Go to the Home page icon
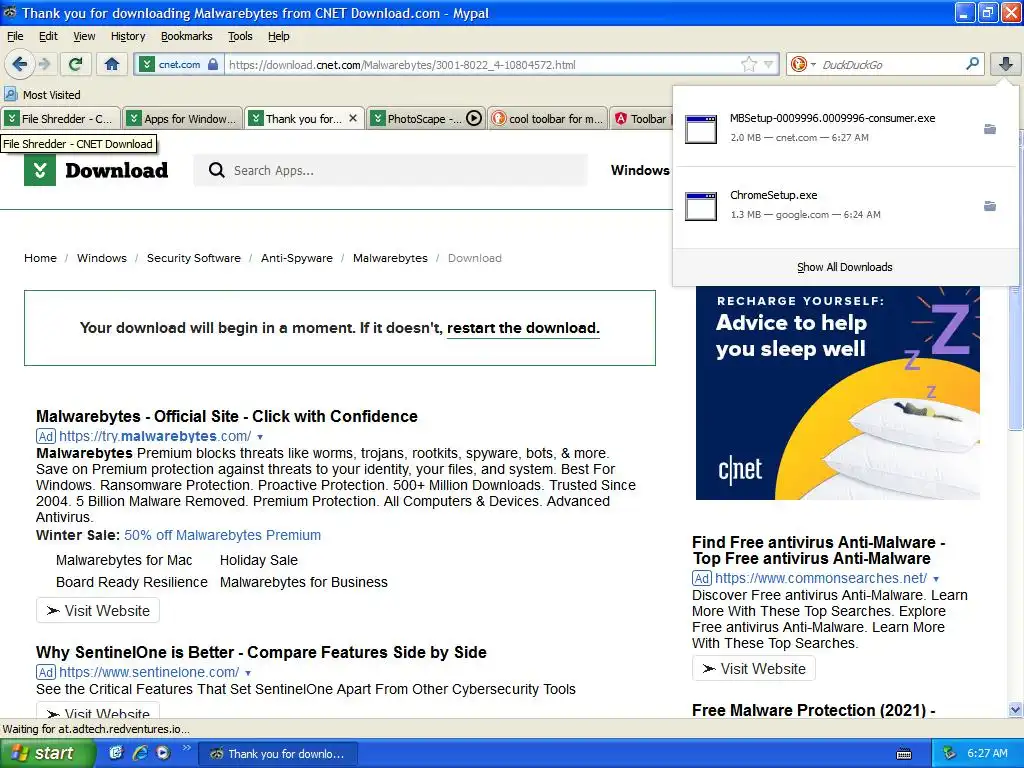Viewport: 1024px width, 768px height. tap(112, 64)
